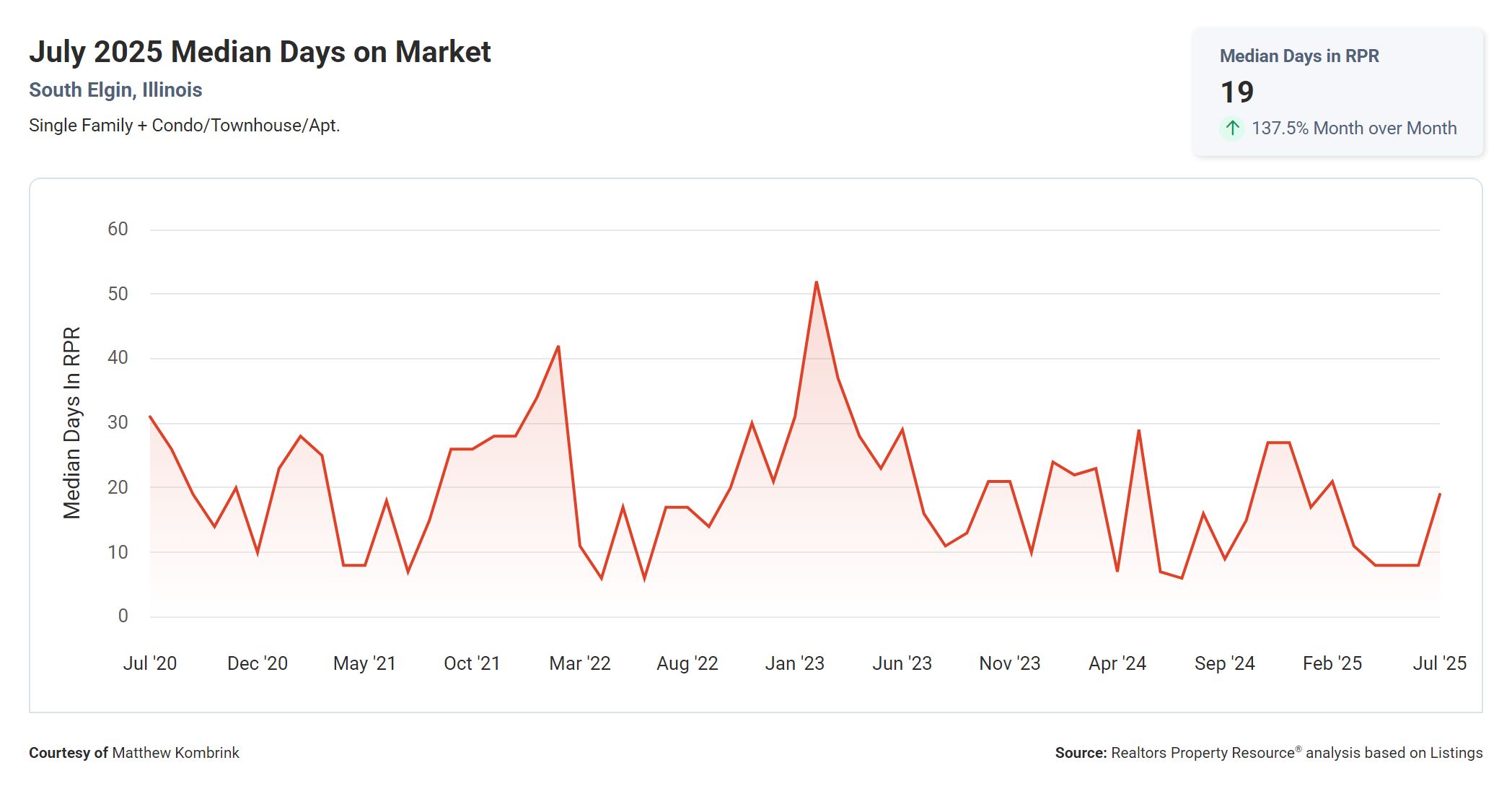Click the large 19 value in the stats card
The width and height of the screenshot is (1512, 794).
[x=1236, y=92]
